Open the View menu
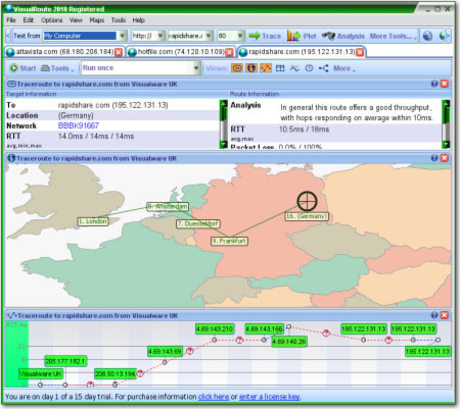Screen dimensions: 460x409 (76, 20)
